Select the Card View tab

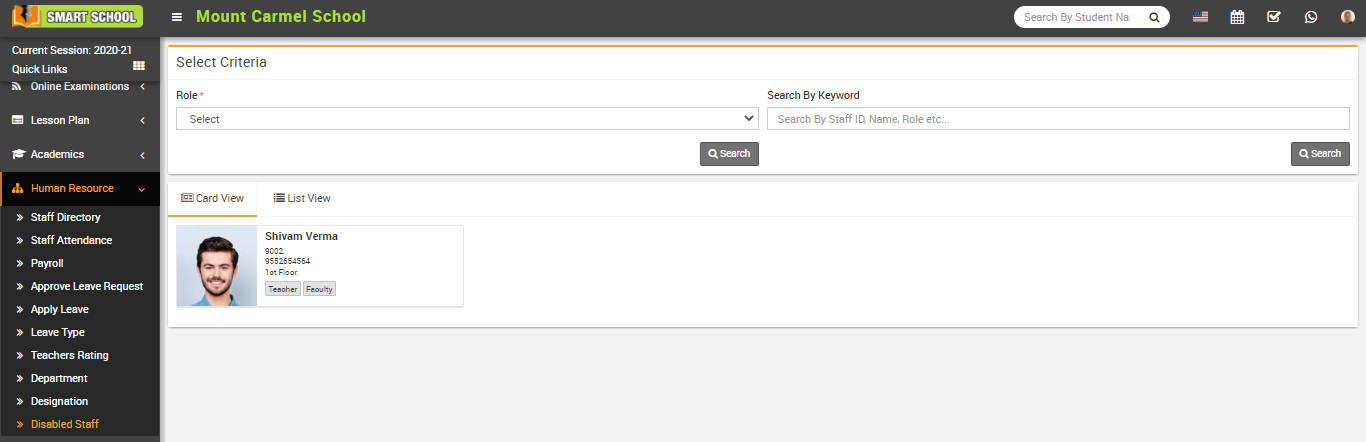click(x=212, y=198)
